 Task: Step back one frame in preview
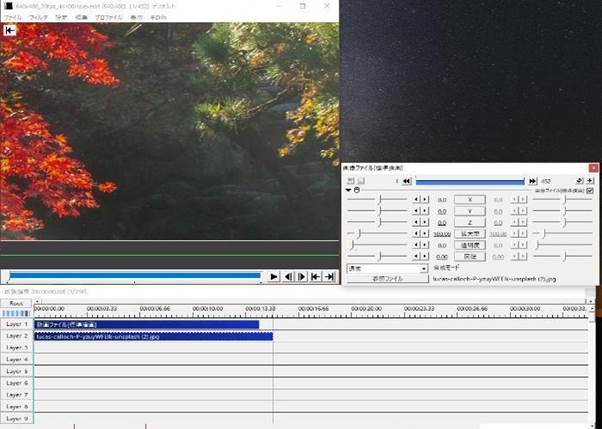pyautogui.click(x=288, y=276)
